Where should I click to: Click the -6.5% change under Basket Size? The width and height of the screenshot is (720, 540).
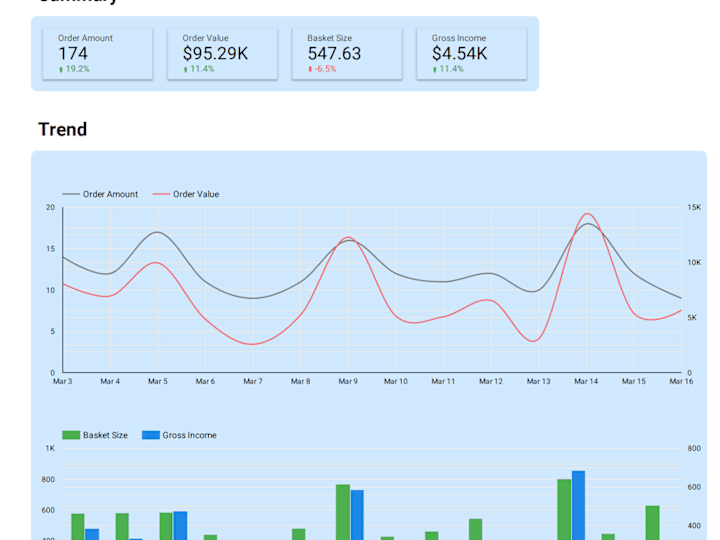click(322, 69)
